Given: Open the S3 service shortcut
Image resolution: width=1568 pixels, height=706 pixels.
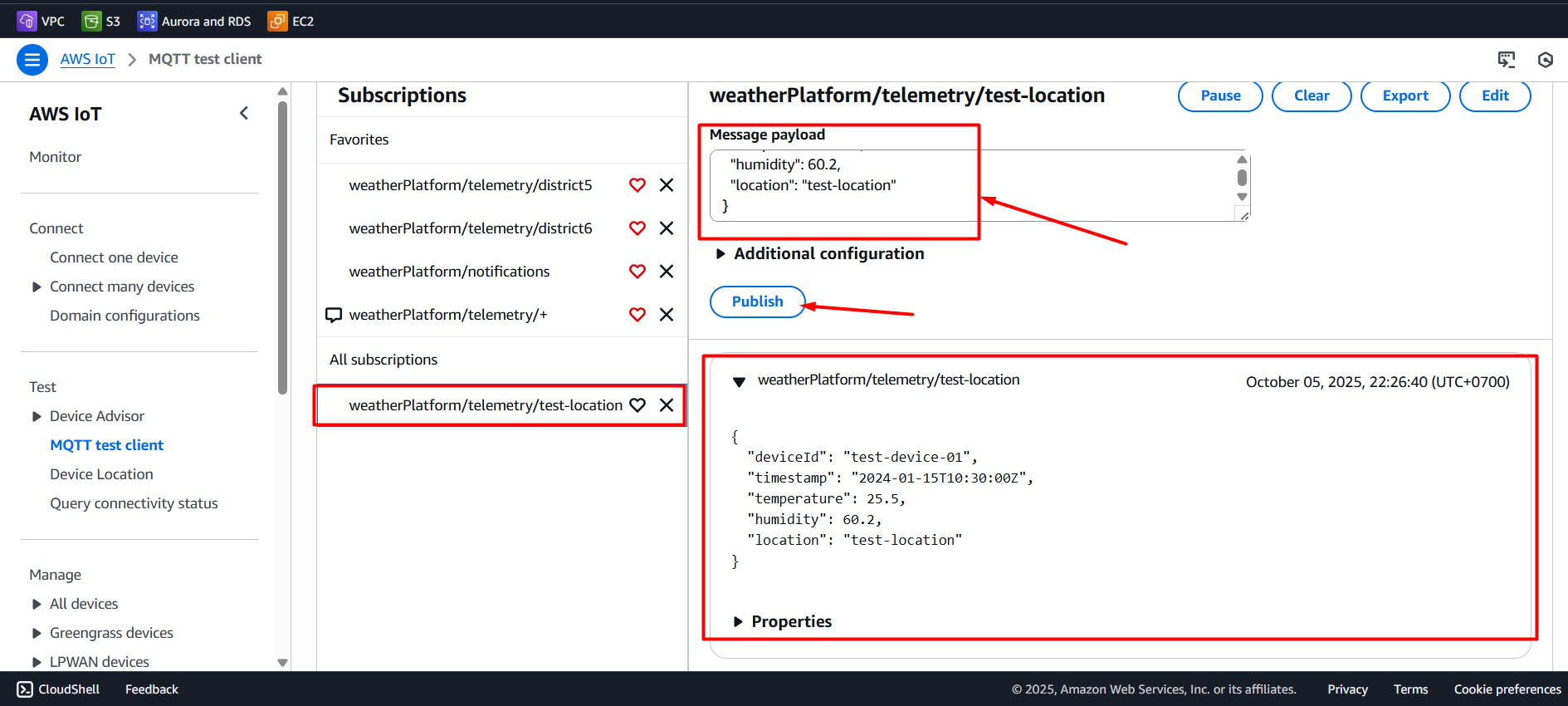Looking at the screenshot, I should 91,21.
